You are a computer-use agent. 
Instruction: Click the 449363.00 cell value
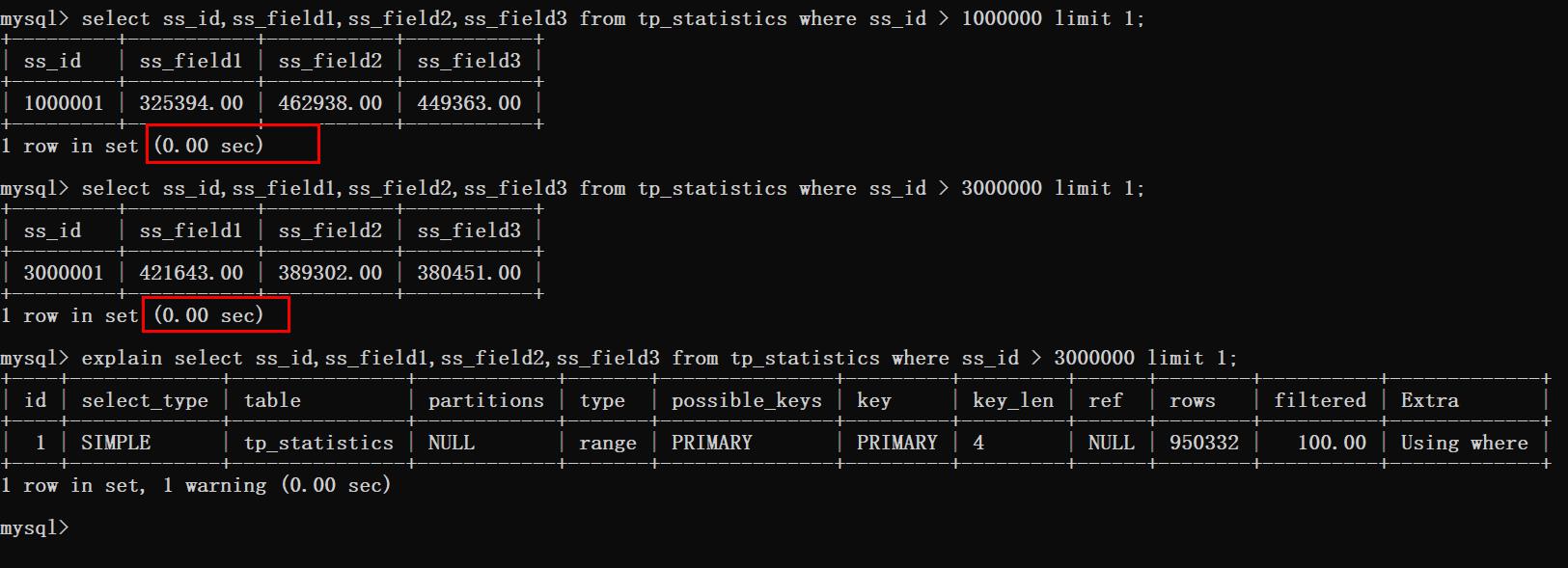click(x=469, y=103)
